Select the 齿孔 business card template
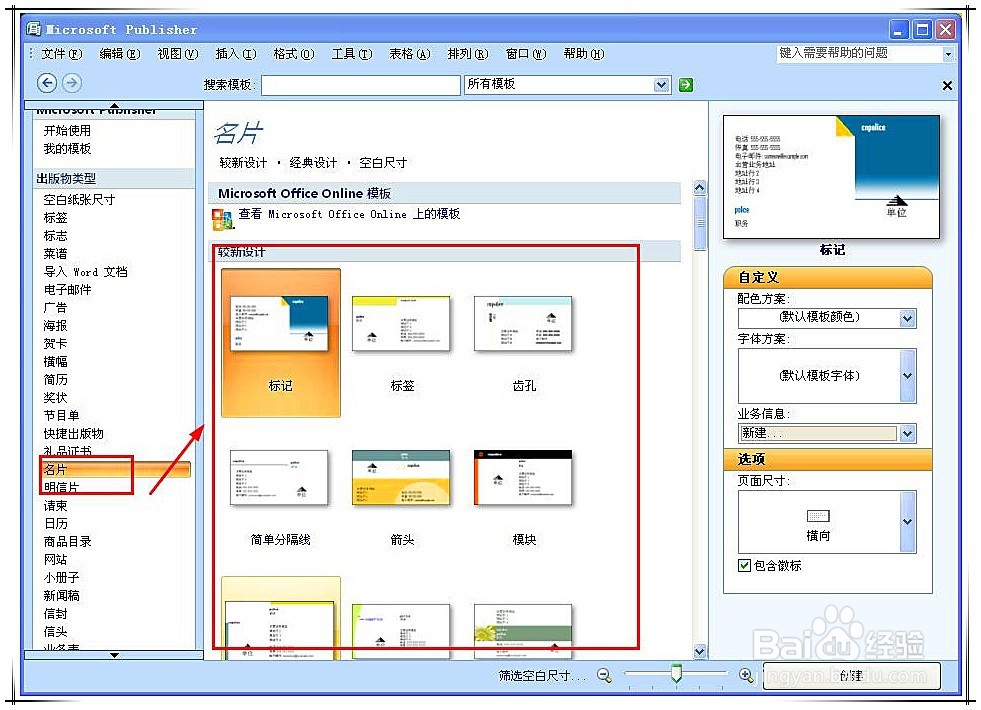Screen dimensions: 981x710 pyautogui.click(x=524, y=343)
